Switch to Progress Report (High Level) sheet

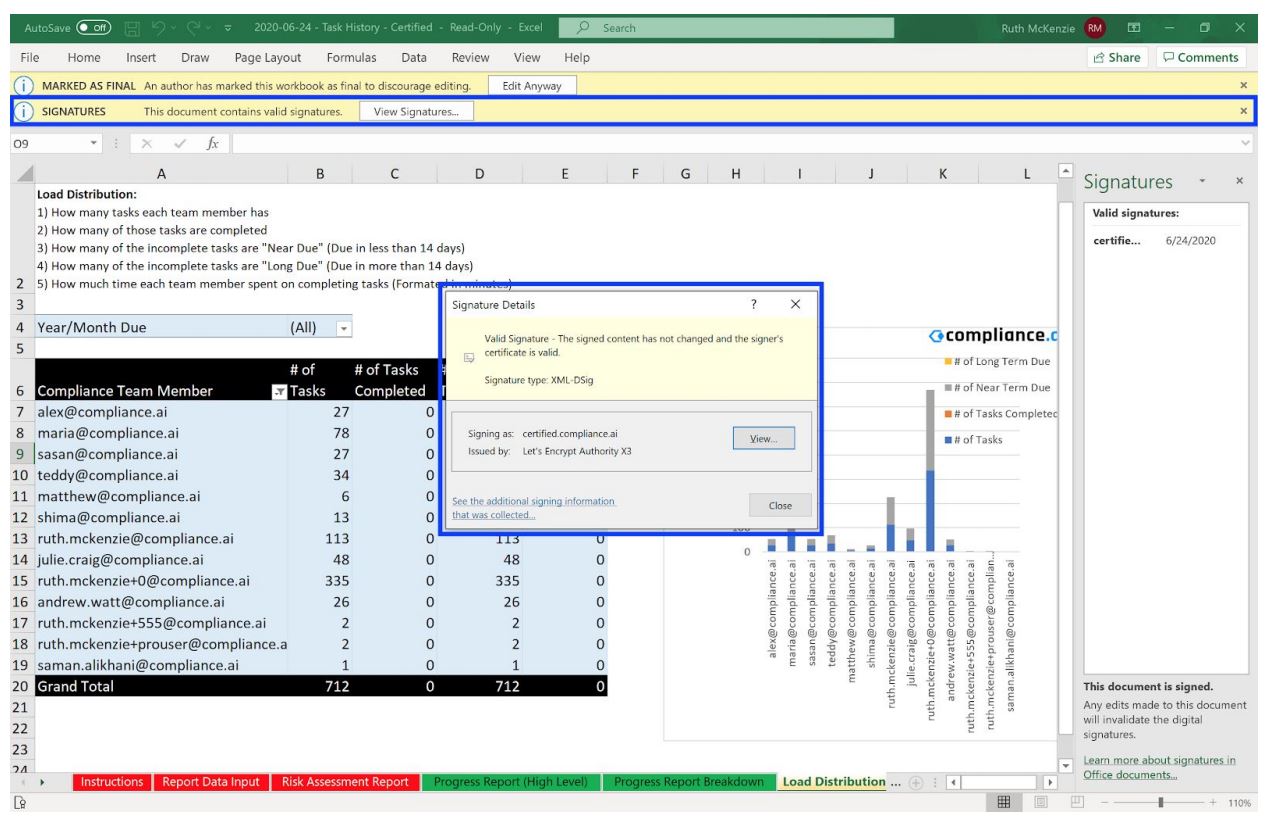pos(510,782)
